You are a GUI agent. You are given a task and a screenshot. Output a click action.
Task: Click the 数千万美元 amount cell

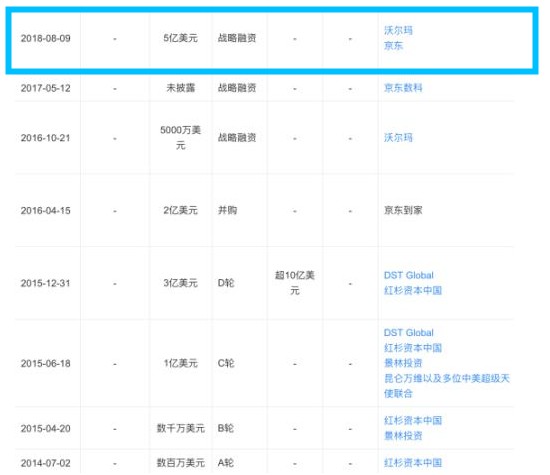tap(181, 428)
